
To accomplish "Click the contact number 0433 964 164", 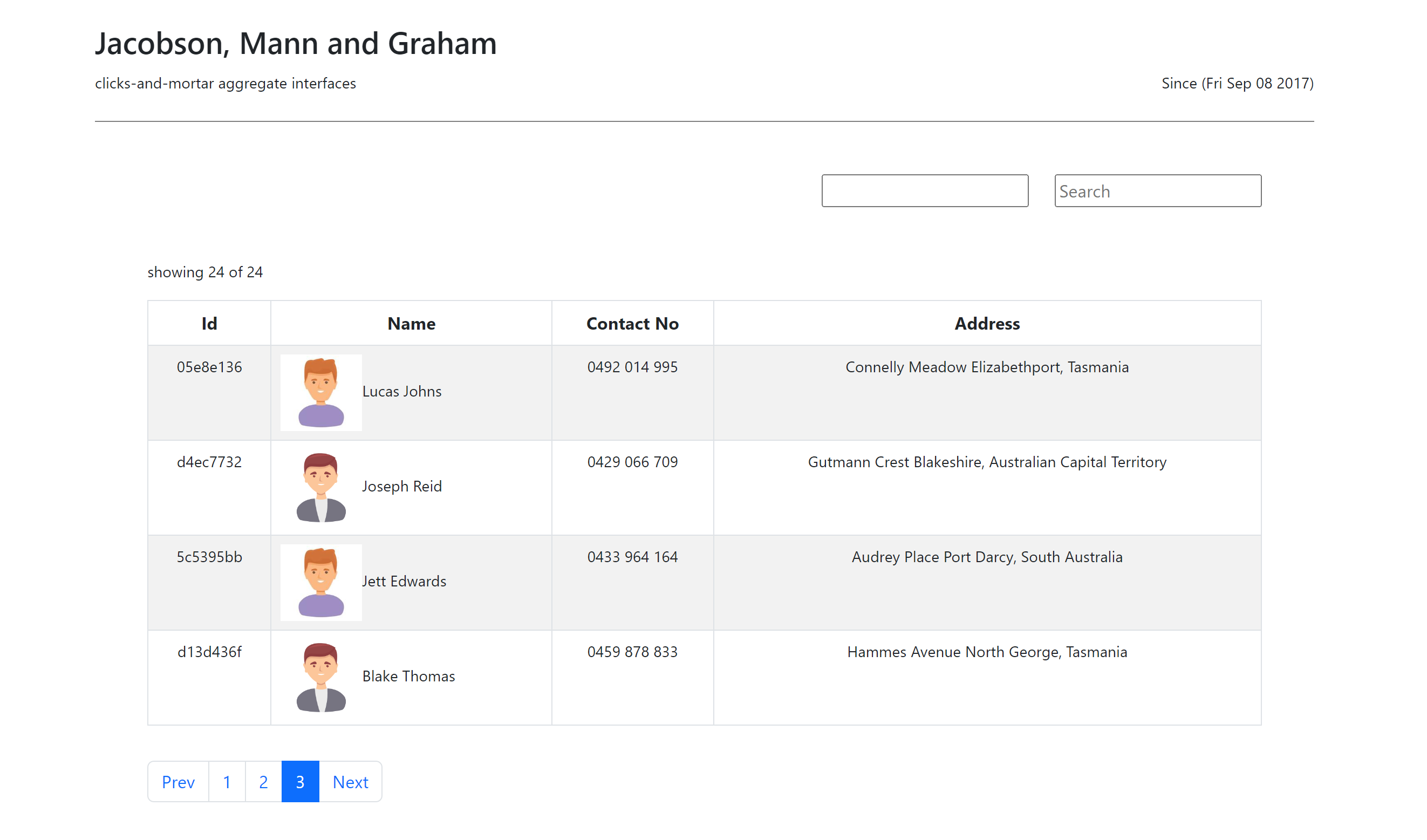I will coord(632,557).
